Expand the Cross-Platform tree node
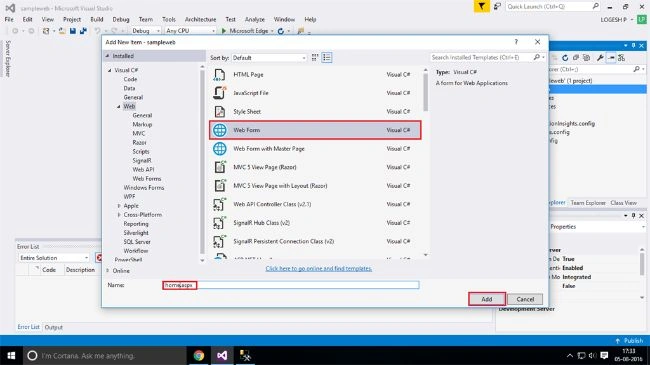 [x=119, y=215]
